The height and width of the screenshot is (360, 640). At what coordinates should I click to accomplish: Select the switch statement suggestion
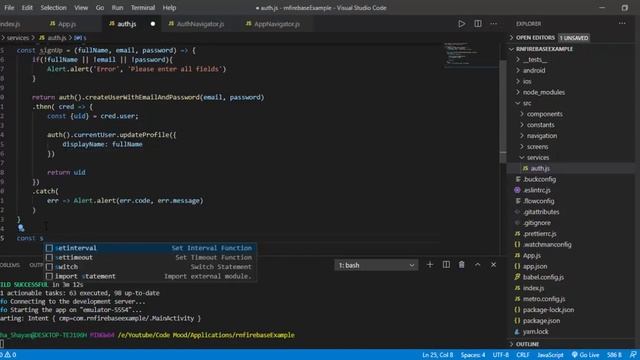150,267
